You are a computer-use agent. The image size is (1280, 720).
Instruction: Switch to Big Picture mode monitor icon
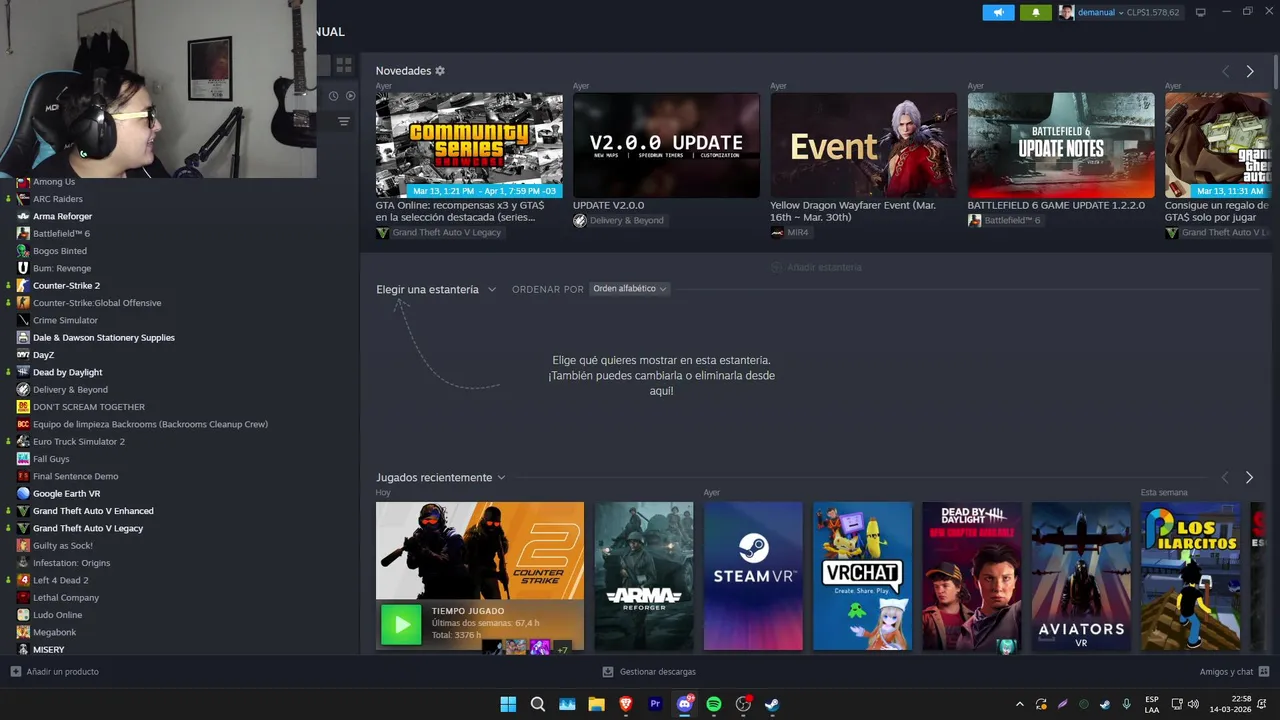coord(1200,12)
